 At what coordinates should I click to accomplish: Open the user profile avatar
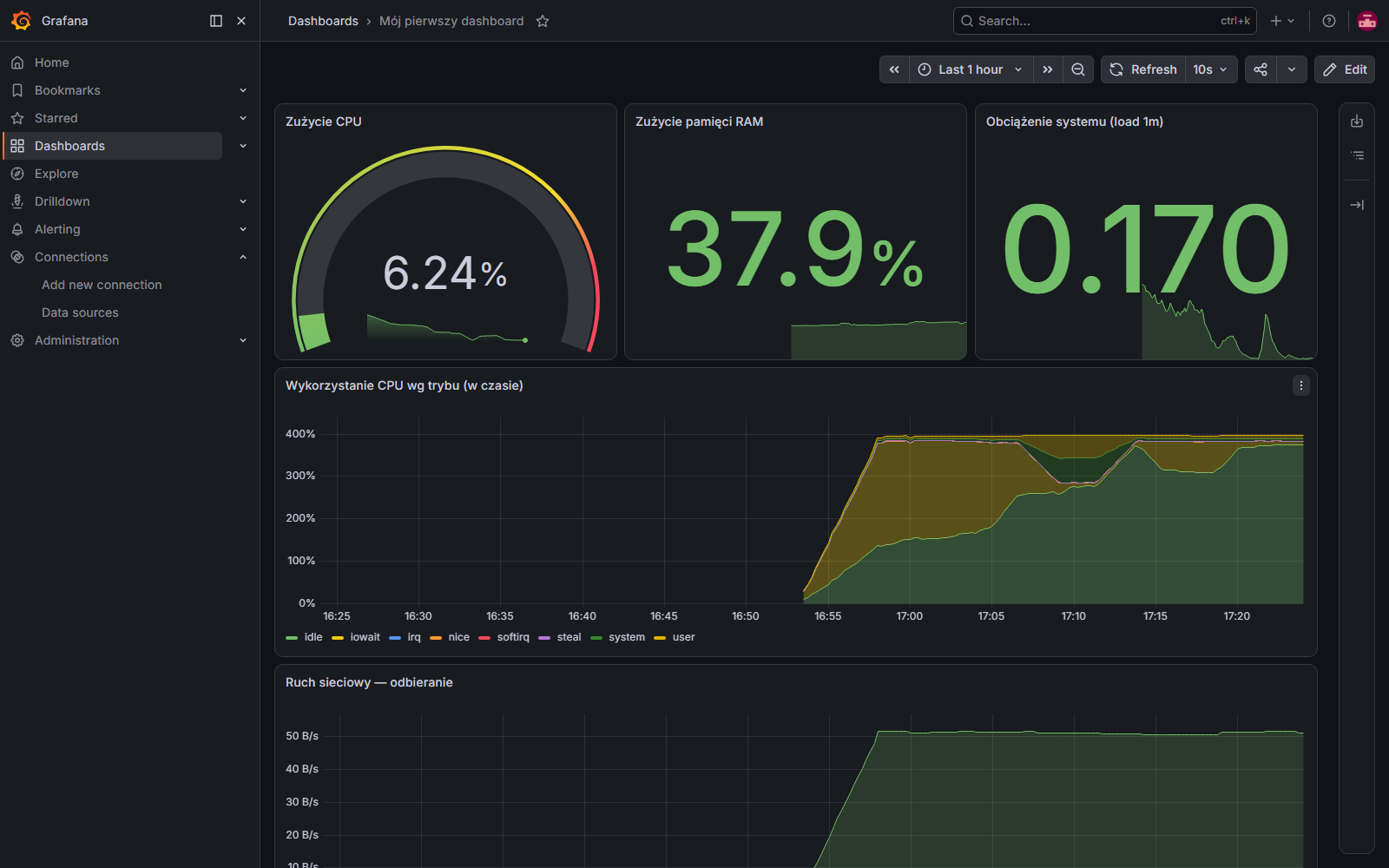pos(1366,21)
